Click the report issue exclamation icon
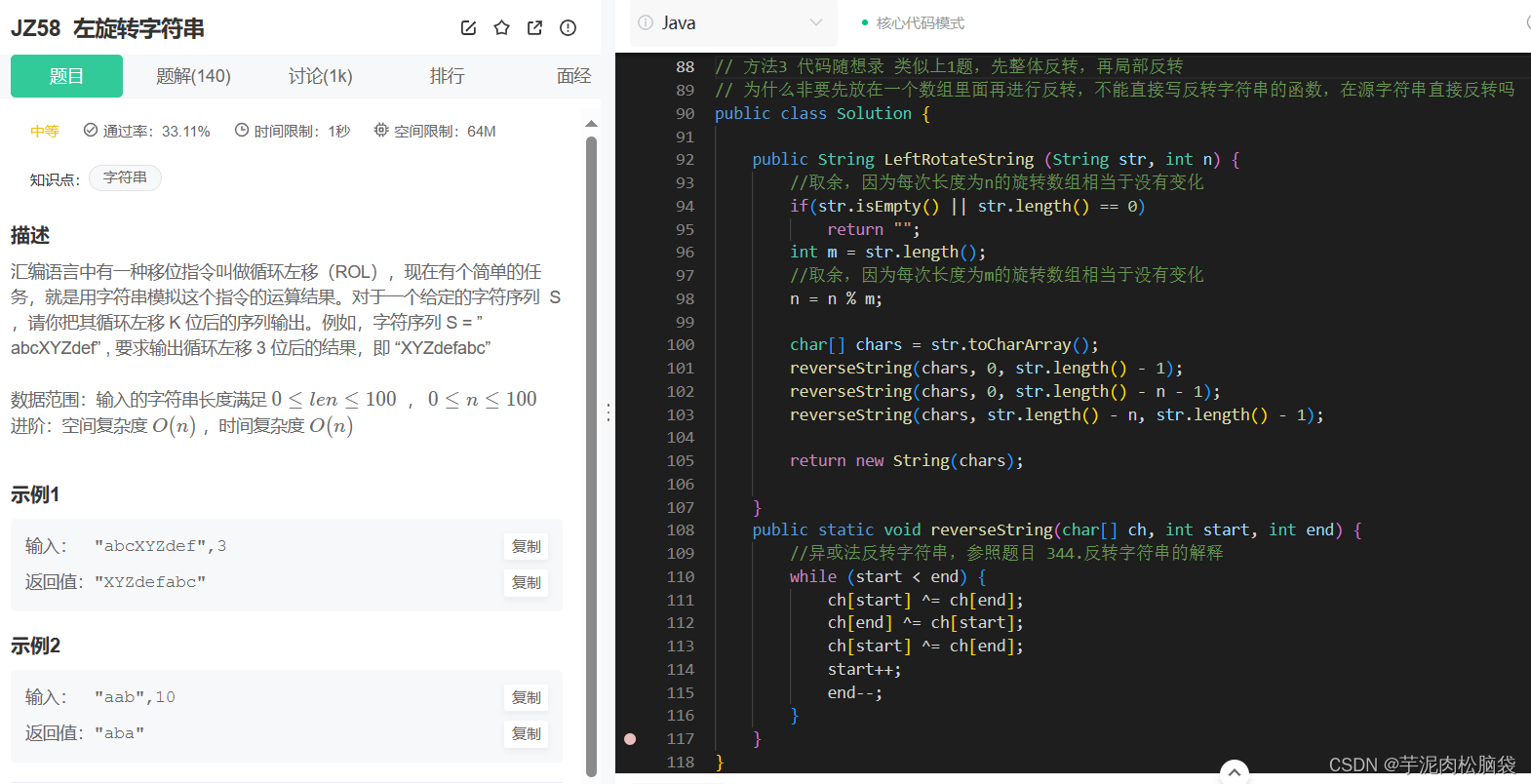Viewport: 1531px width, 784px height. point(568,28)
